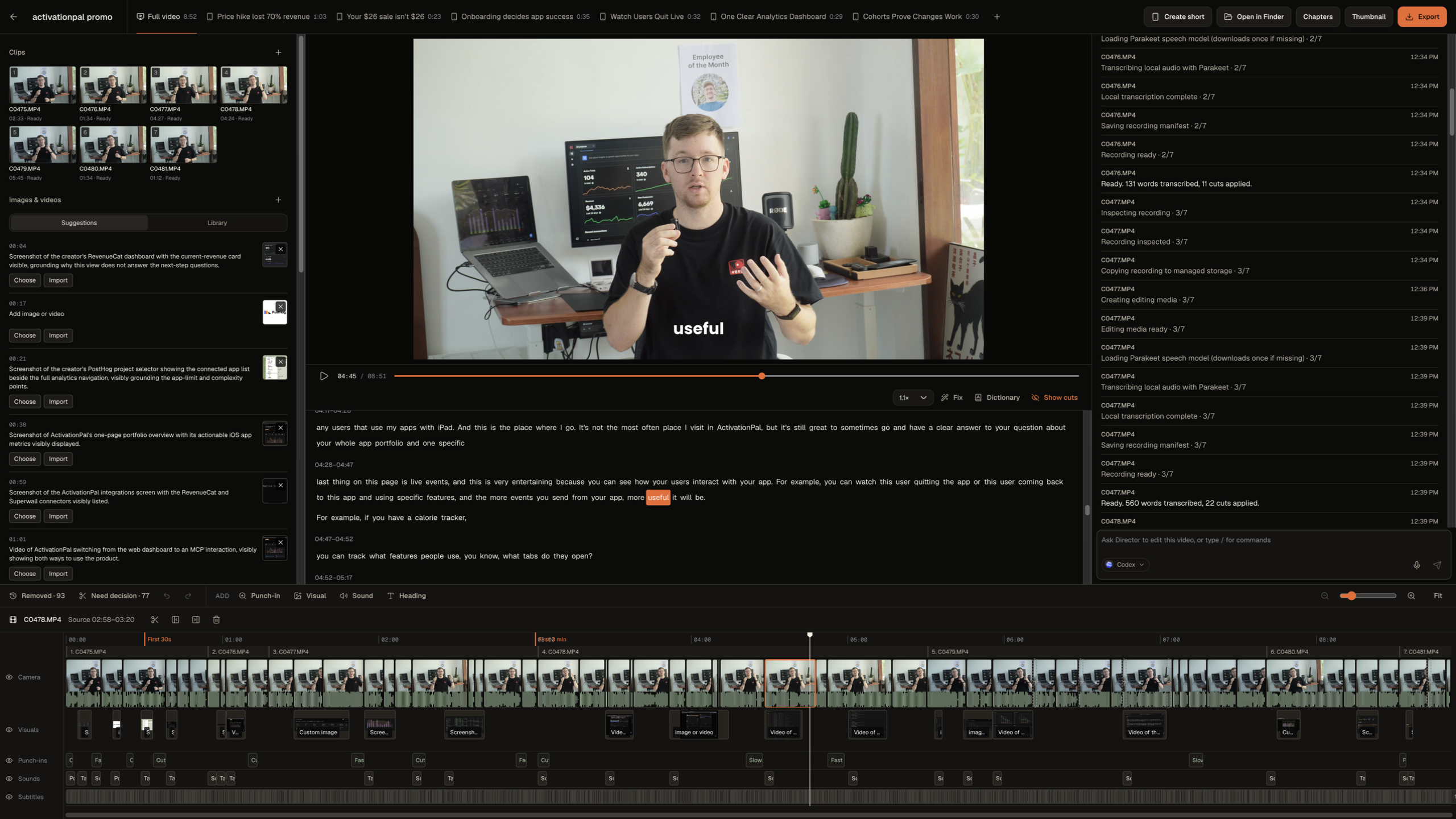Image resolution: width=1456 pixels, height=819 pixels.
Task: Switch to the Library tab
Action: click(x=217, y=223)
